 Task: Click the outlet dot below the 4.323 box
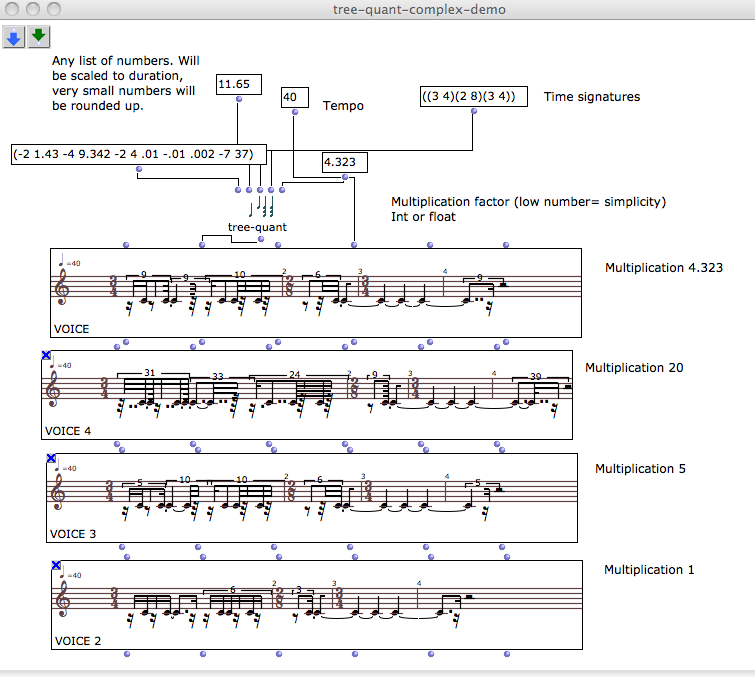(345, 178)
